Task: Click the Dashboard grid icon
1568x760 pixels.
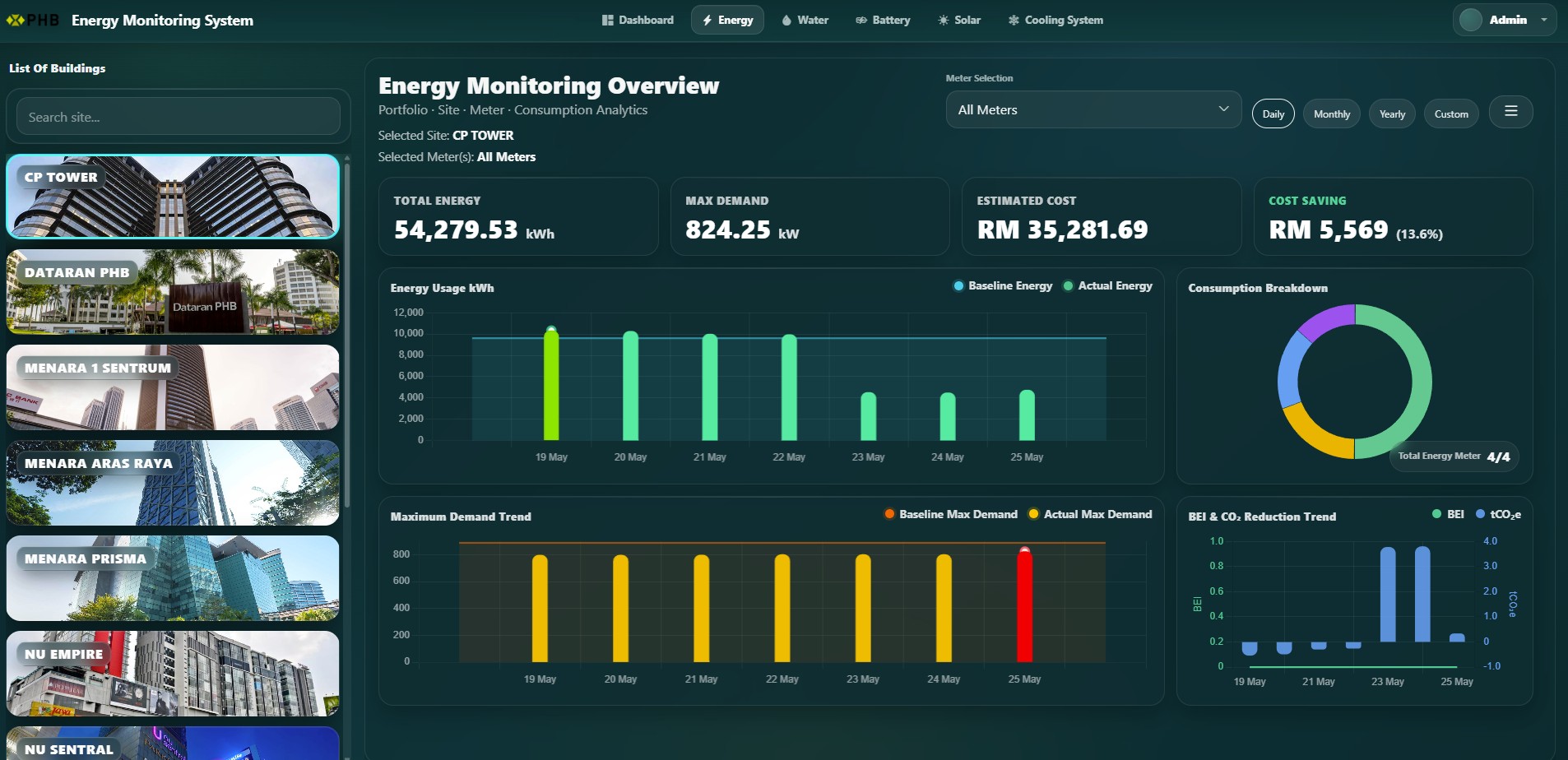Action: point(608,20)
